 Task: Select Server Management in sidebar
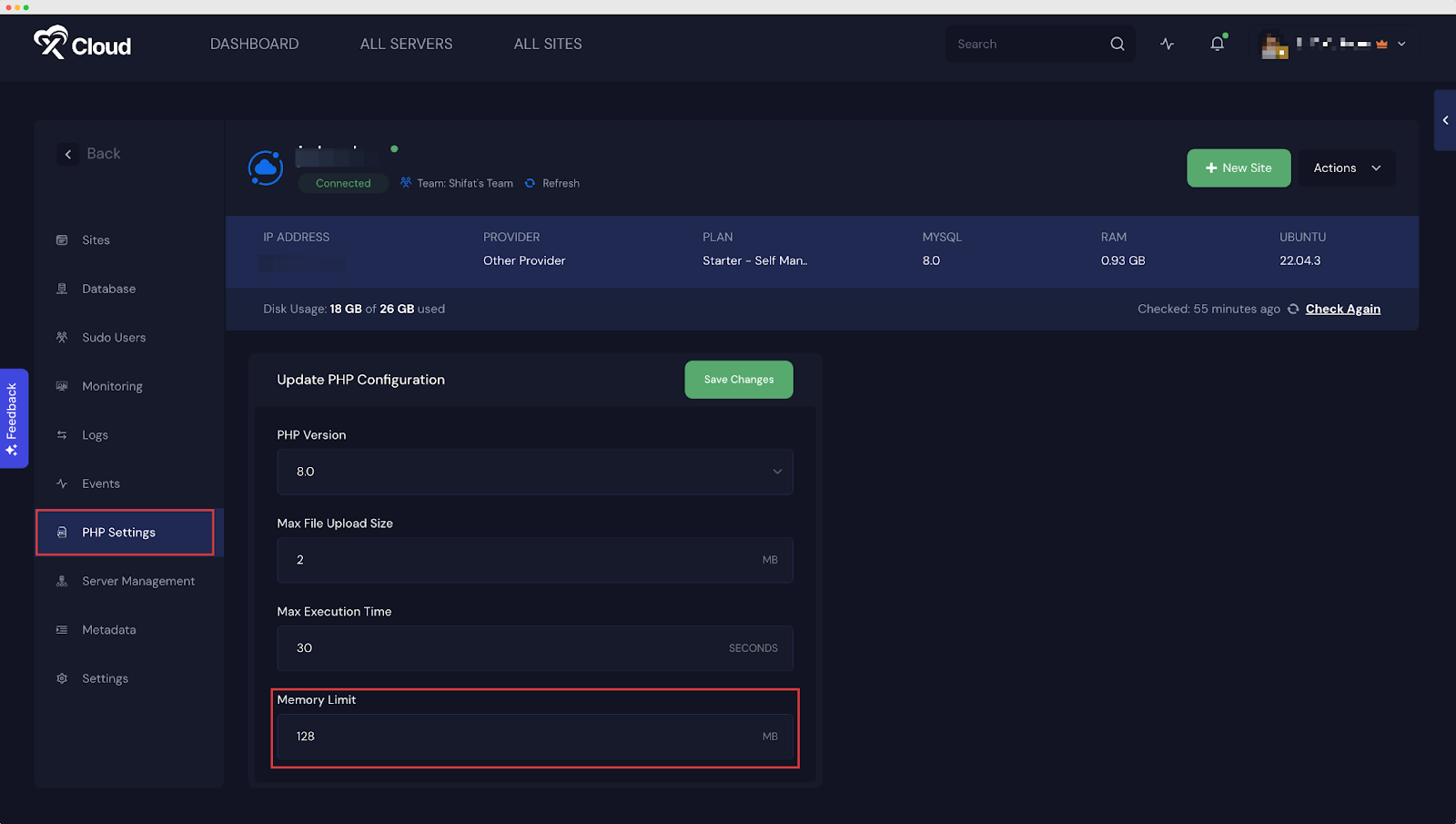pyautogui.click(x=138, y=581)
